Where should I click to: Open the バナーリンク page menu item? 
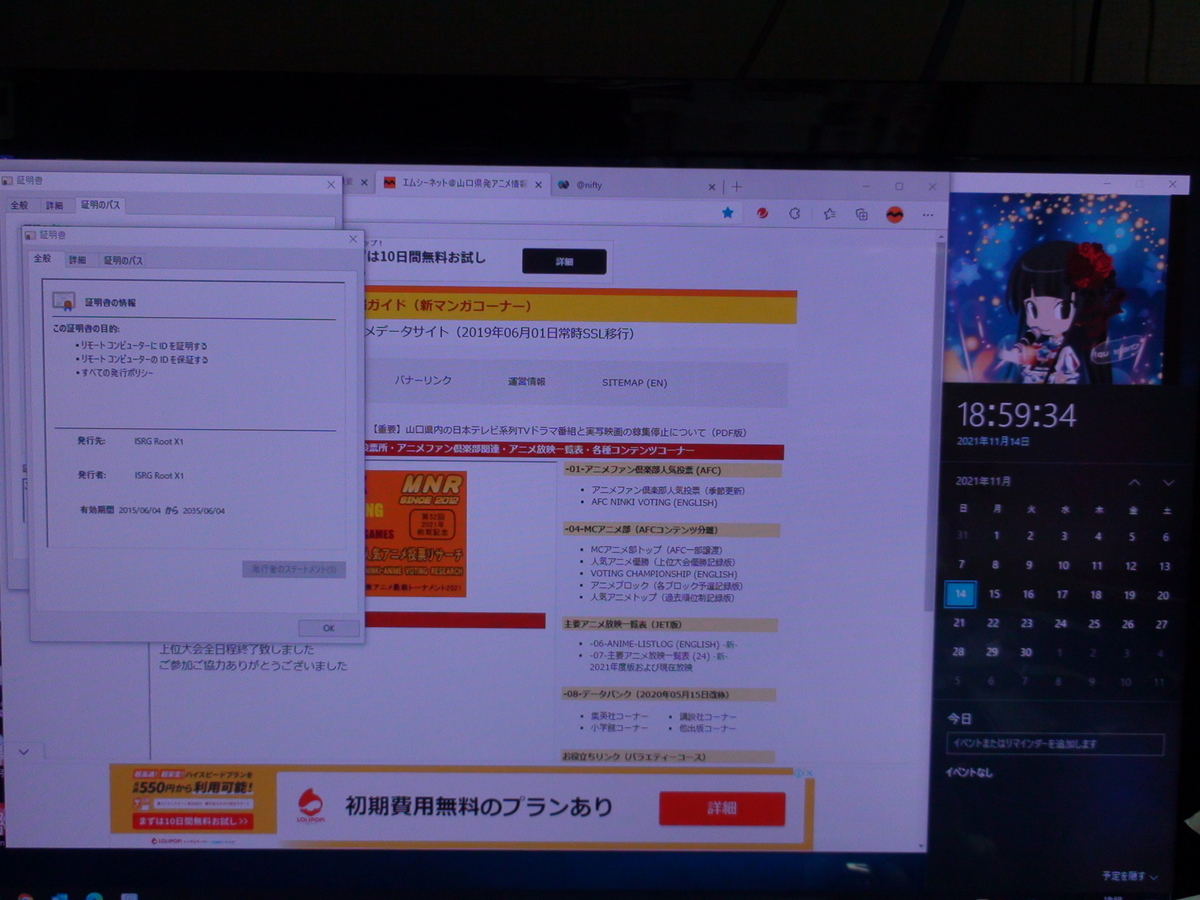click(423, 380)
